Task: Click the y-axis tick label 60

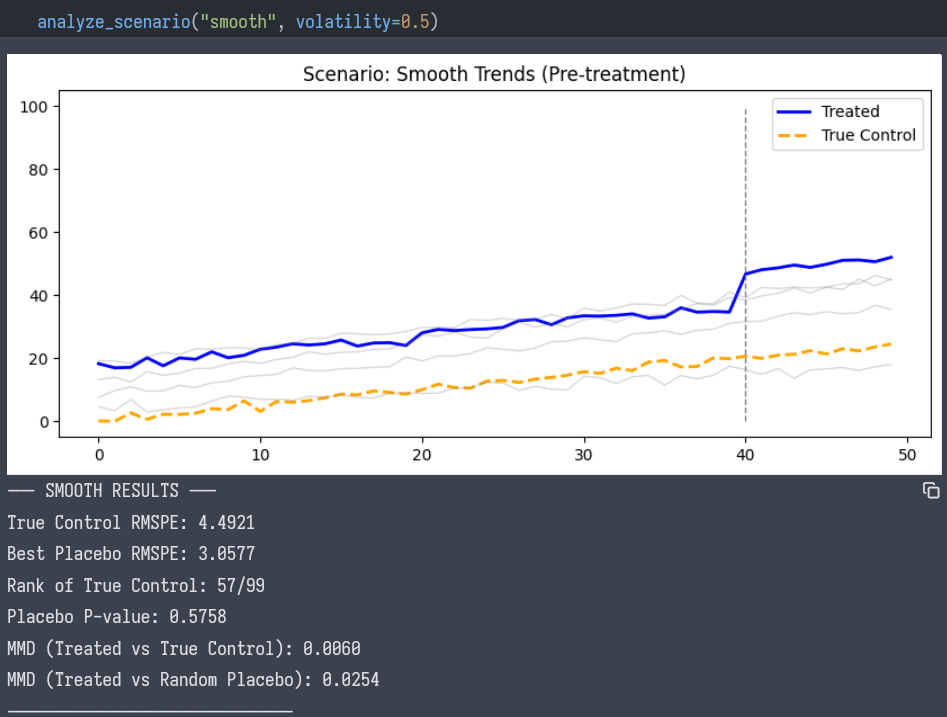Action: click(x=36, y=232)
